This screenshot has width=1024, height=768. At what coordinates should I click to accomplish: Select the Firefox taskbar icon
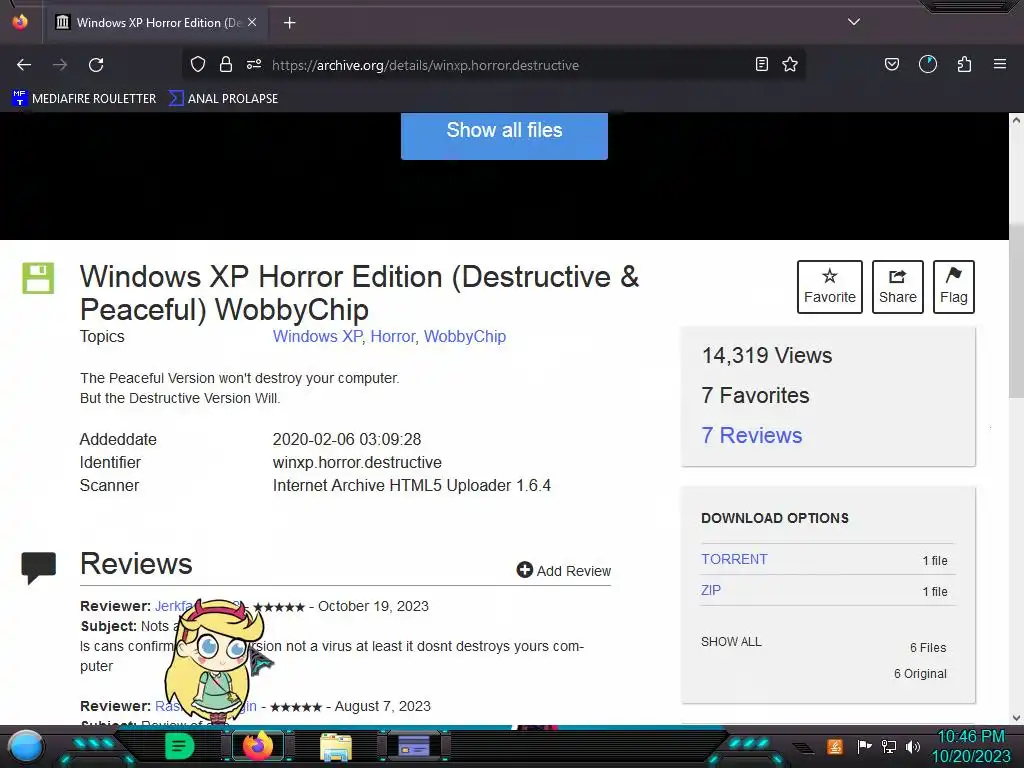(258, 746)
